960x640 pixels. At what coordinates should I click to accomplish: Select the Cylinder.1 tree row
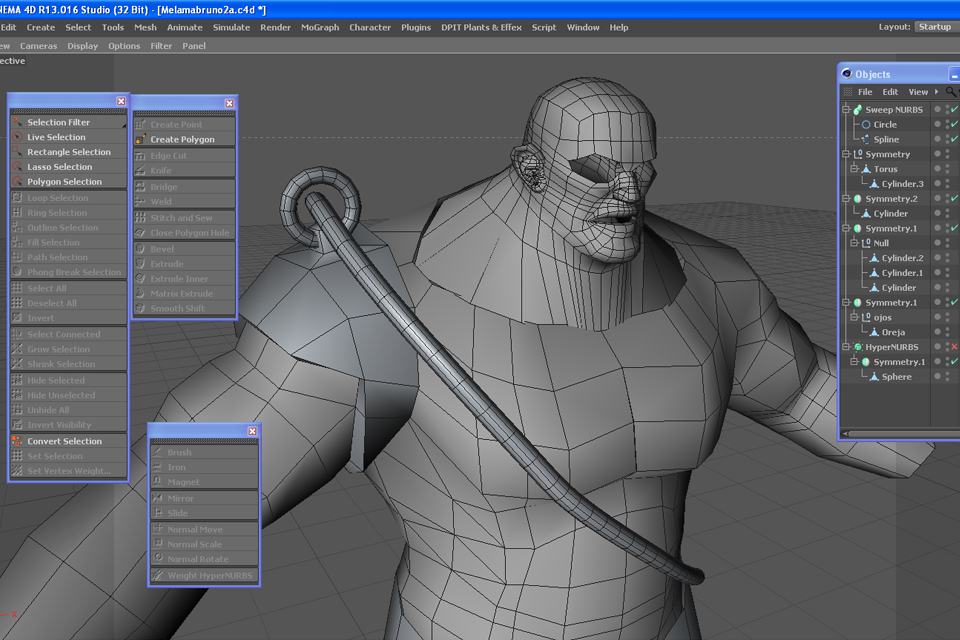pyautogui.click(x=902, y=273)
